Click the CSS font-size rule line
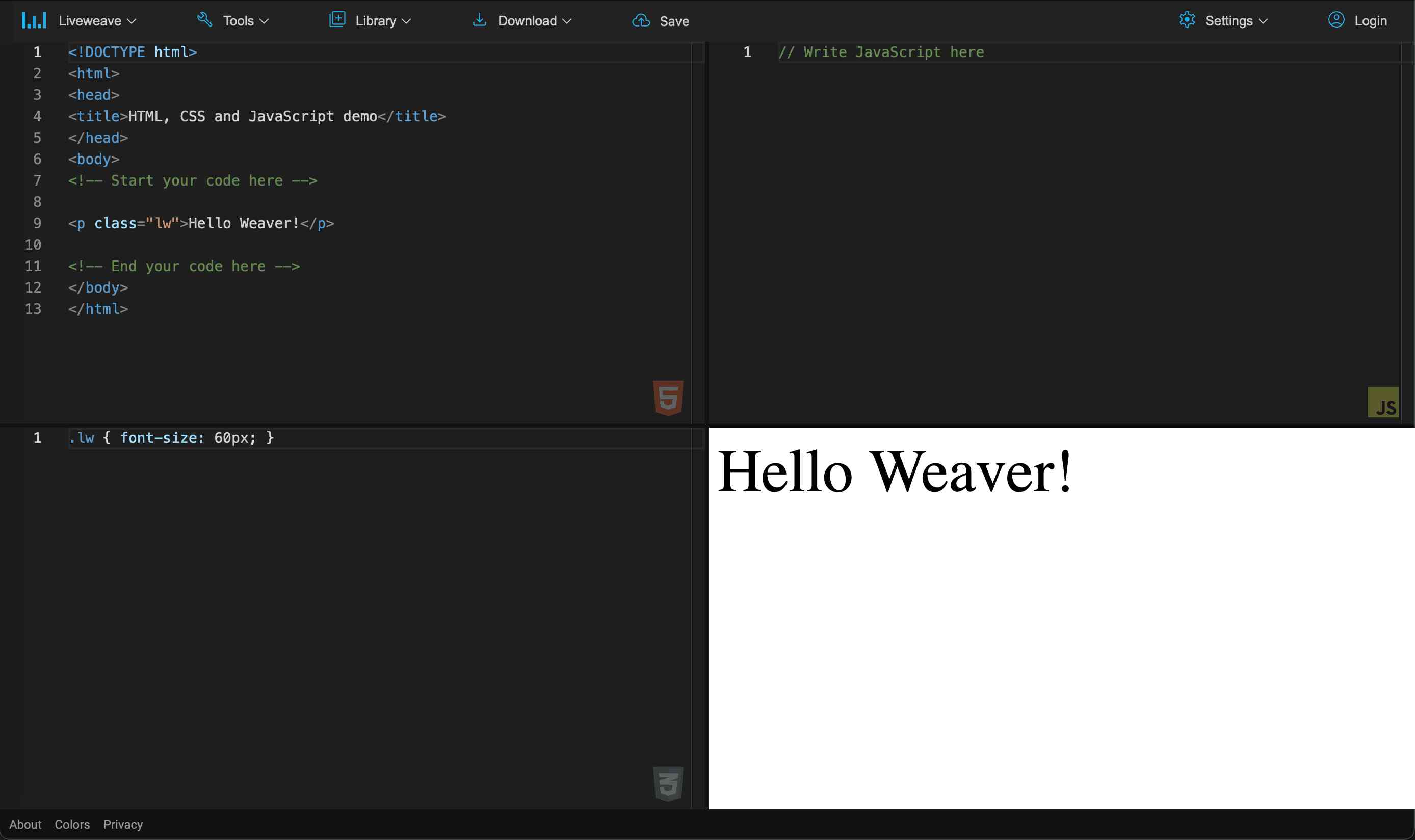 click(x=171, y=438)
